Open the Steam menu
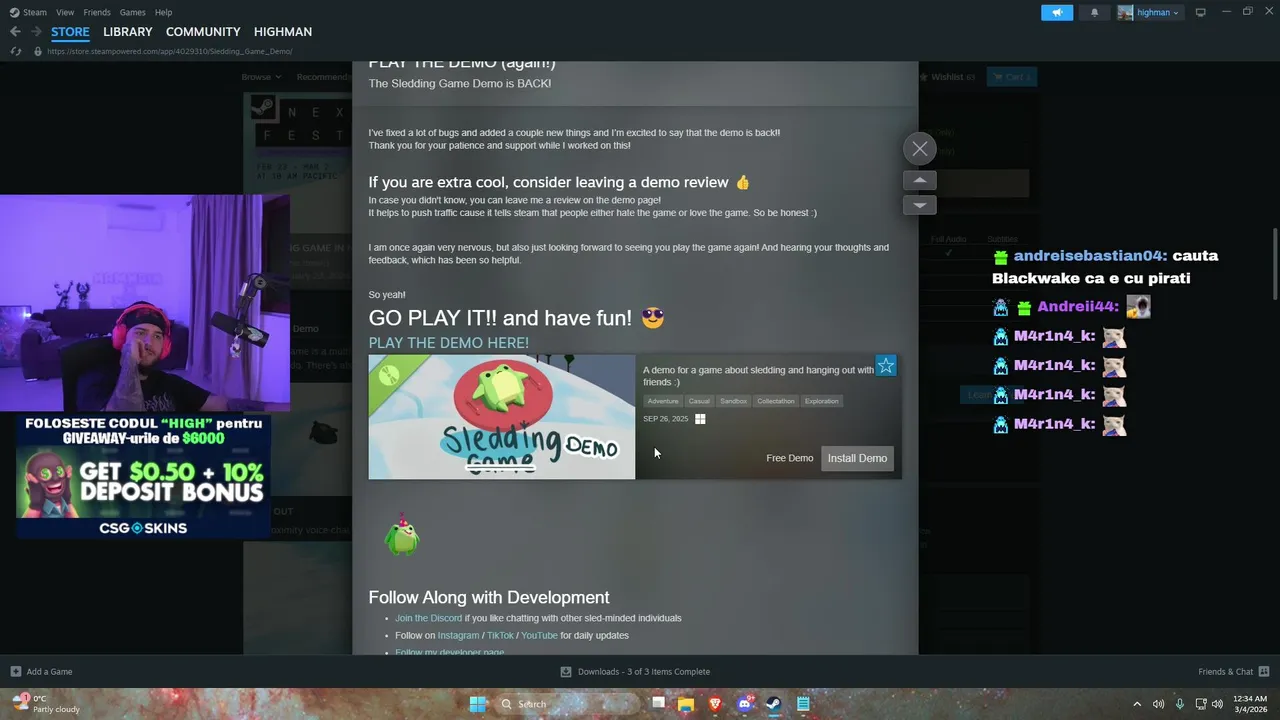The width and height of the screenshot is (1280, 720). pos(29,12)
